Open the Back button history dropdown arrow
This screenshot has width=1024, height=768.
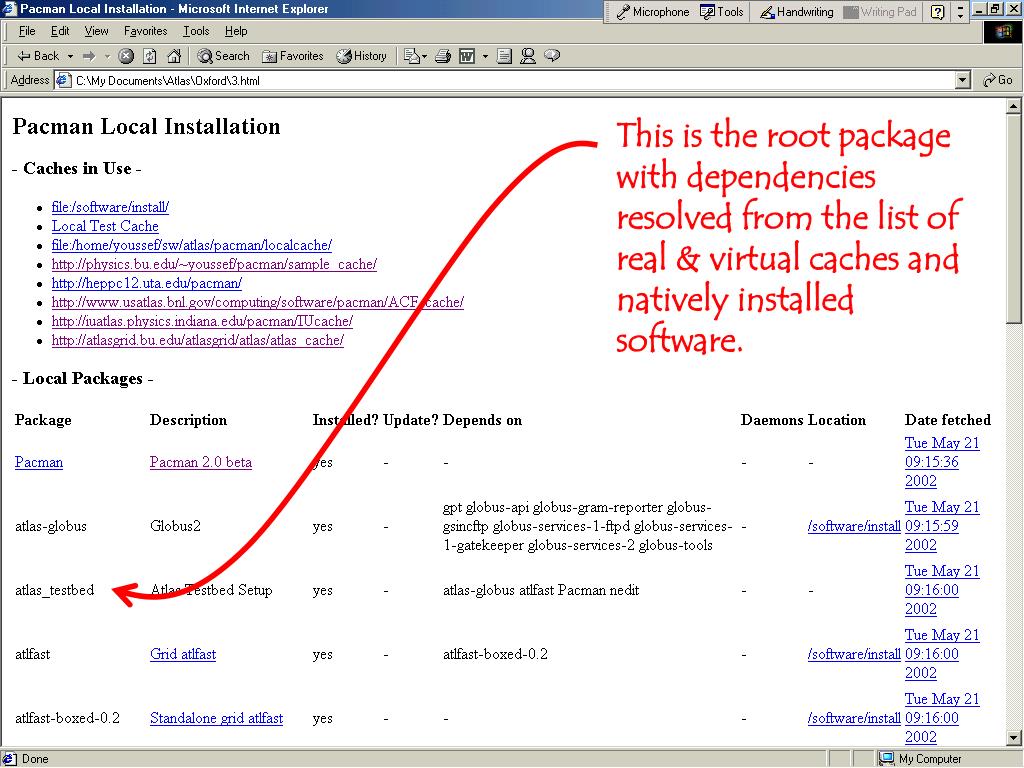point(71,56)
